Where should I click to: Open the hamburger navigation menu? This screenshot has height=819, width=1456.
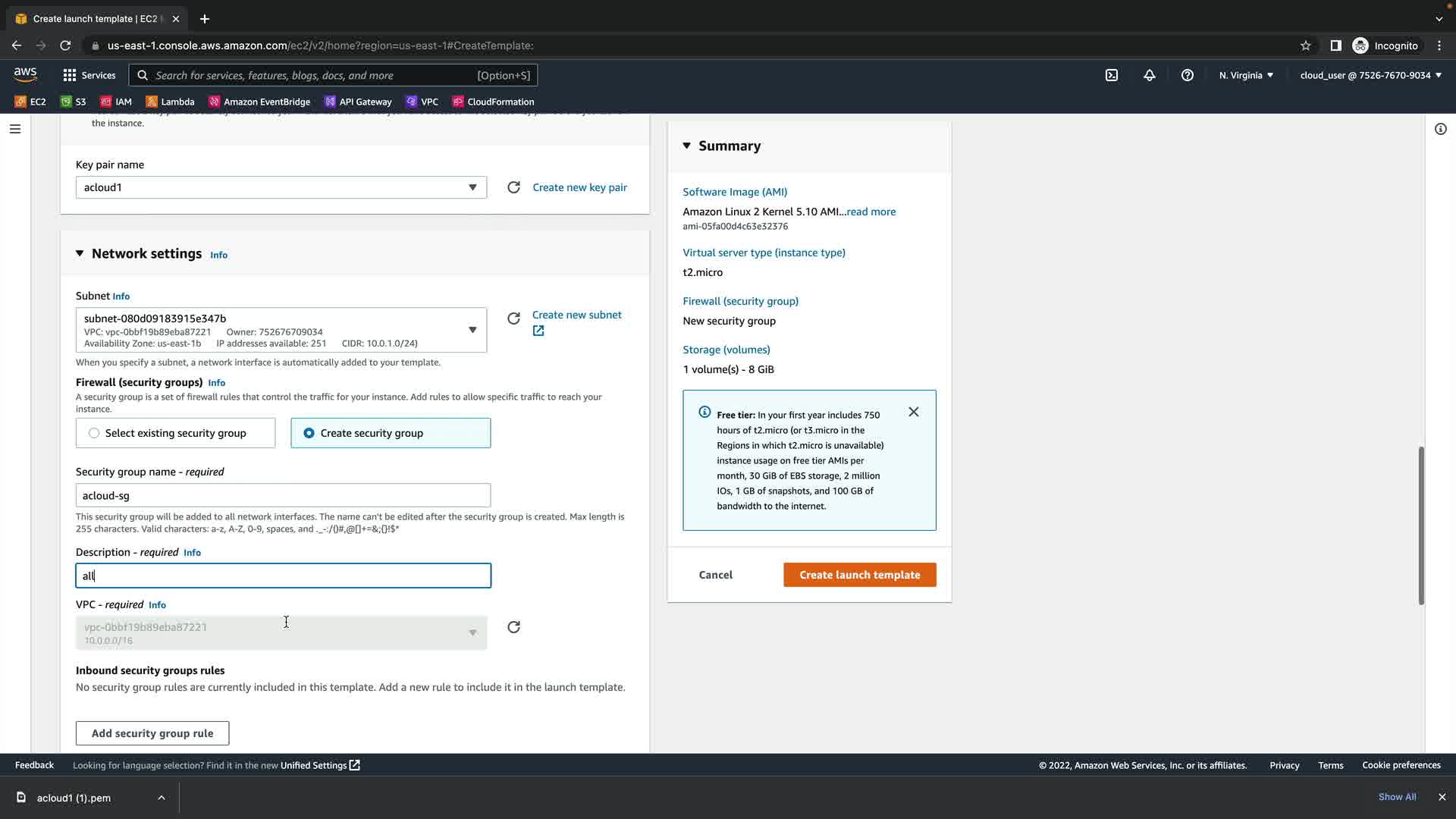14,129
